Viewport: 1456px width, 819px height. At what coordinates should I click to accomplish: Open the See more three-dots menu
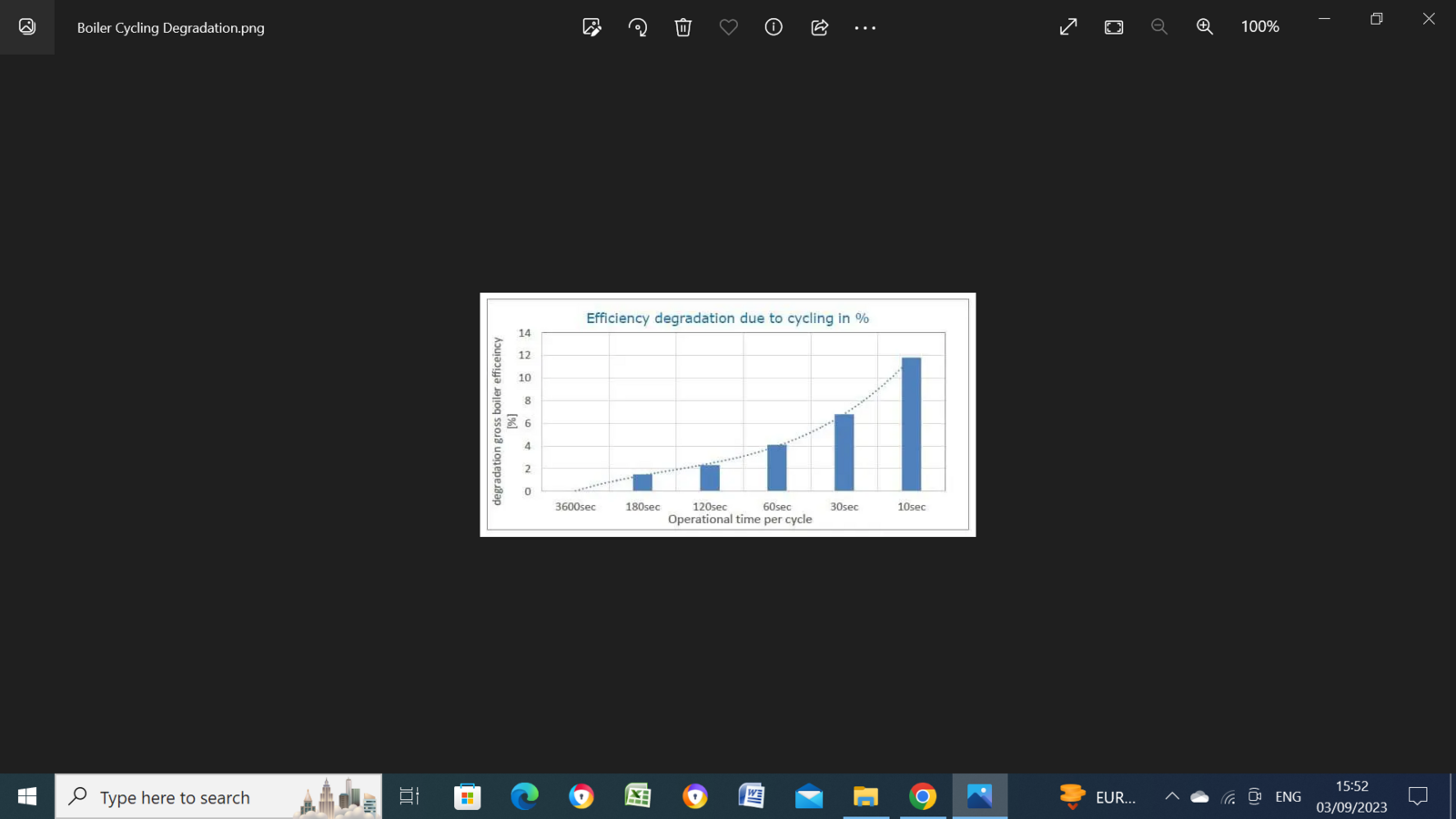point(864,28)
